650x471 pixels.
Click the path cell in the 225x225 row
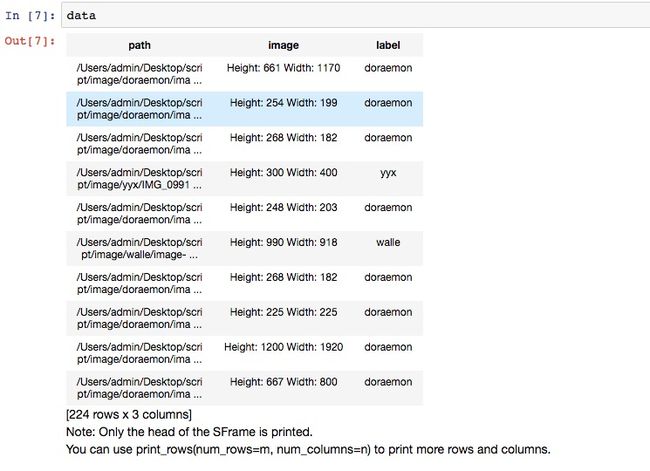point(139,318)
